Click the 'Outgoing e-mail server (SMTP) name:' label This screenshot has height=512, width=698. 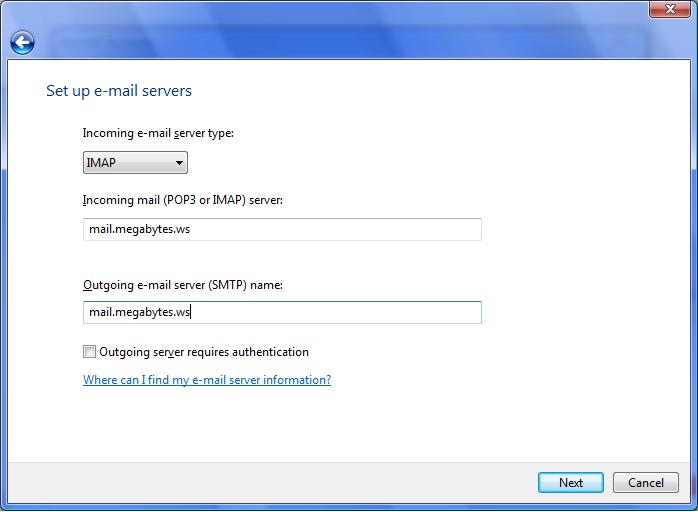tap(183, 285)
